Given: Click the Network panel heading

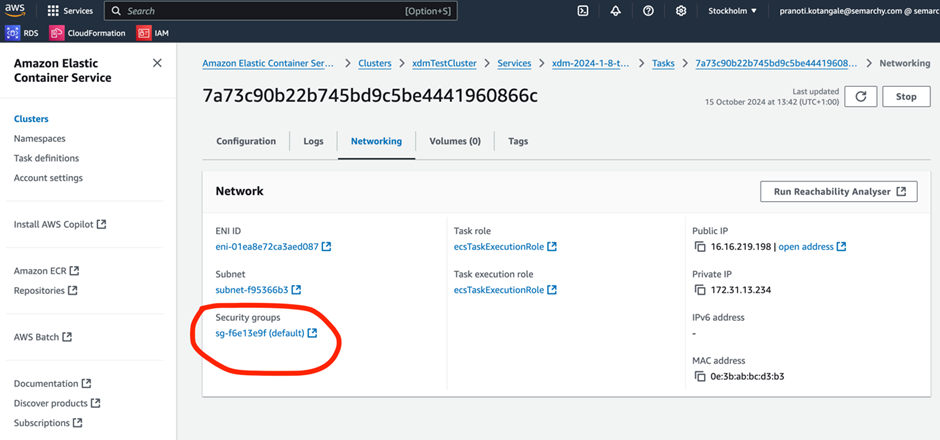Looking at the screenshot, I should pos(239,191).
